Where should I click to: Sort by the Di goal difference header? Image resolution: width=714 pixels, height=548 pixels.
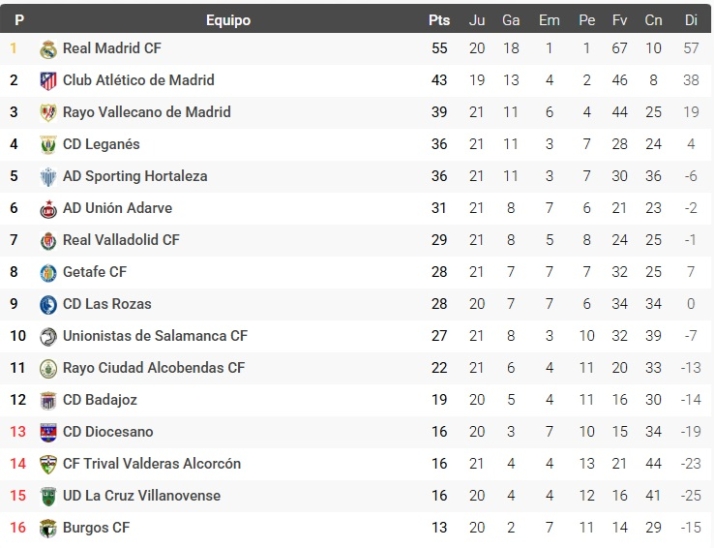[x=690, y=20]
